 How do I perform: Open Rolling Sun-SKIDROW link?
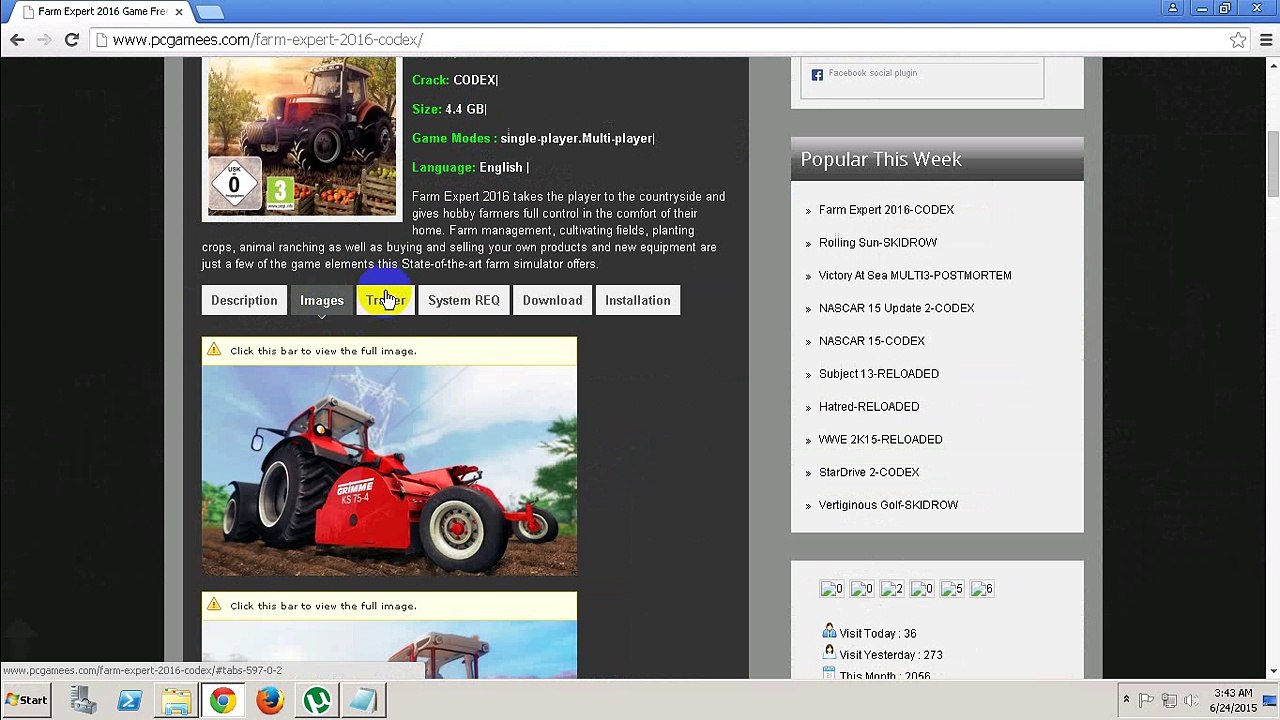878,243
